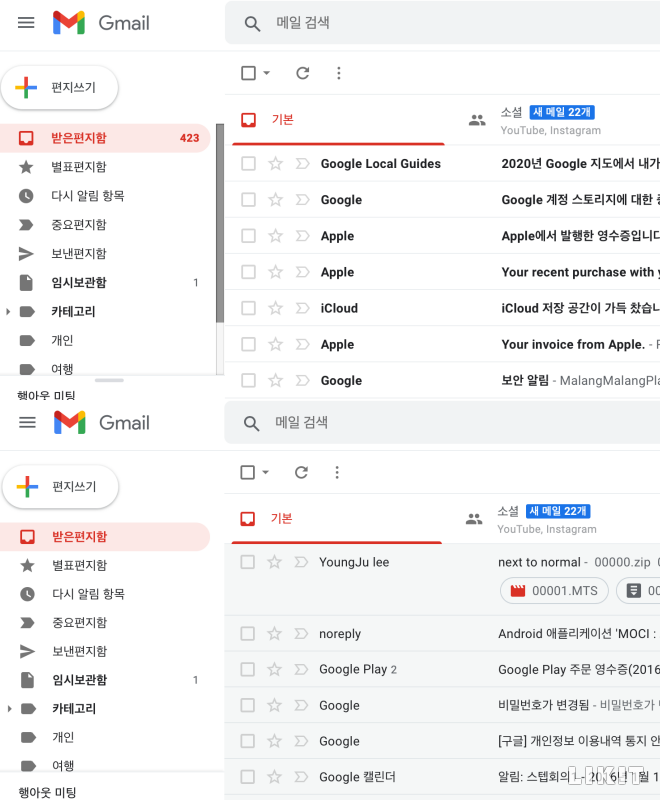Switch to 소셜 tab in upper window
660x800 pixels.
pyautogui.click(x=556, y=120)
